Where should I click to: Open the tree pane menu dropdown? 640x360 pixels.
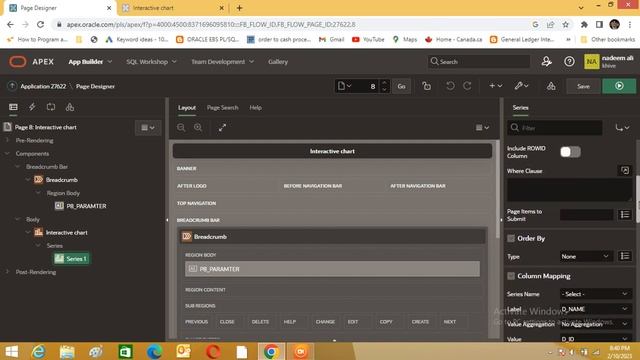pos(148,128)
